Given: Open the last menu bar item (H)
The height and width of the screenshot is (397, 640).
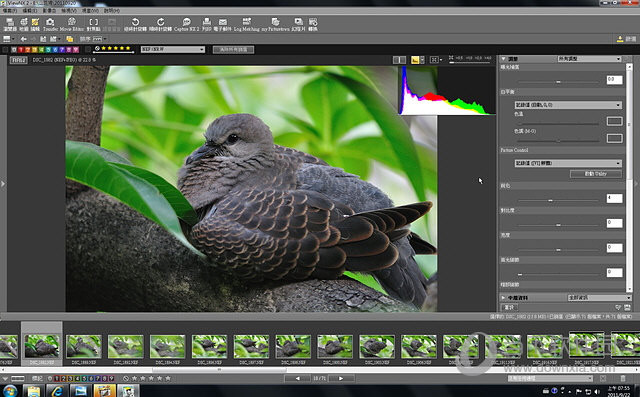Looking at the screenshot, I should tap(111, 11).
